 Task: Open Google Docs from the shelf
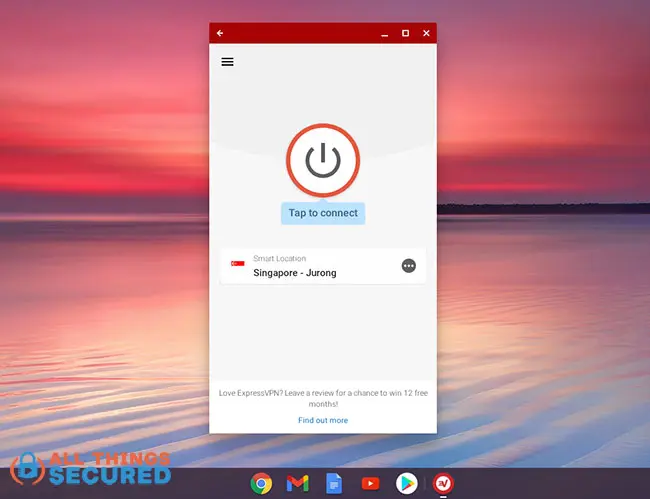334,483
